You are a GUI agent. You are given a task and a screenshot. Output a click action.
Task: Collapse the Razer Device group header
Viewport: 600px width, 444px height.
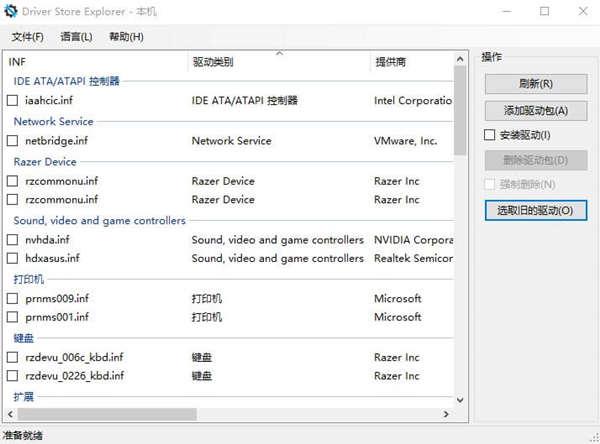point(44,161)
